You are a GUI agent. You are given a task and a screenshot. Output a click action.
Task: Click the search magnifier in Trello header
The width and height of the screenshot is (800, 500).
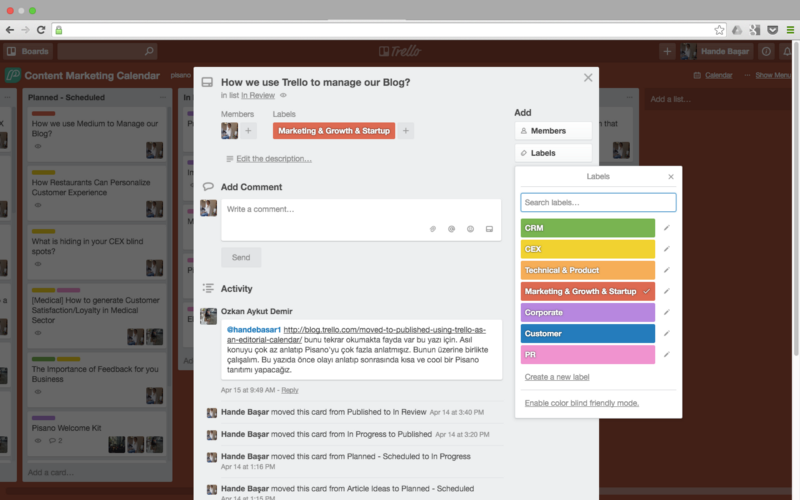[x=149, y=51]
